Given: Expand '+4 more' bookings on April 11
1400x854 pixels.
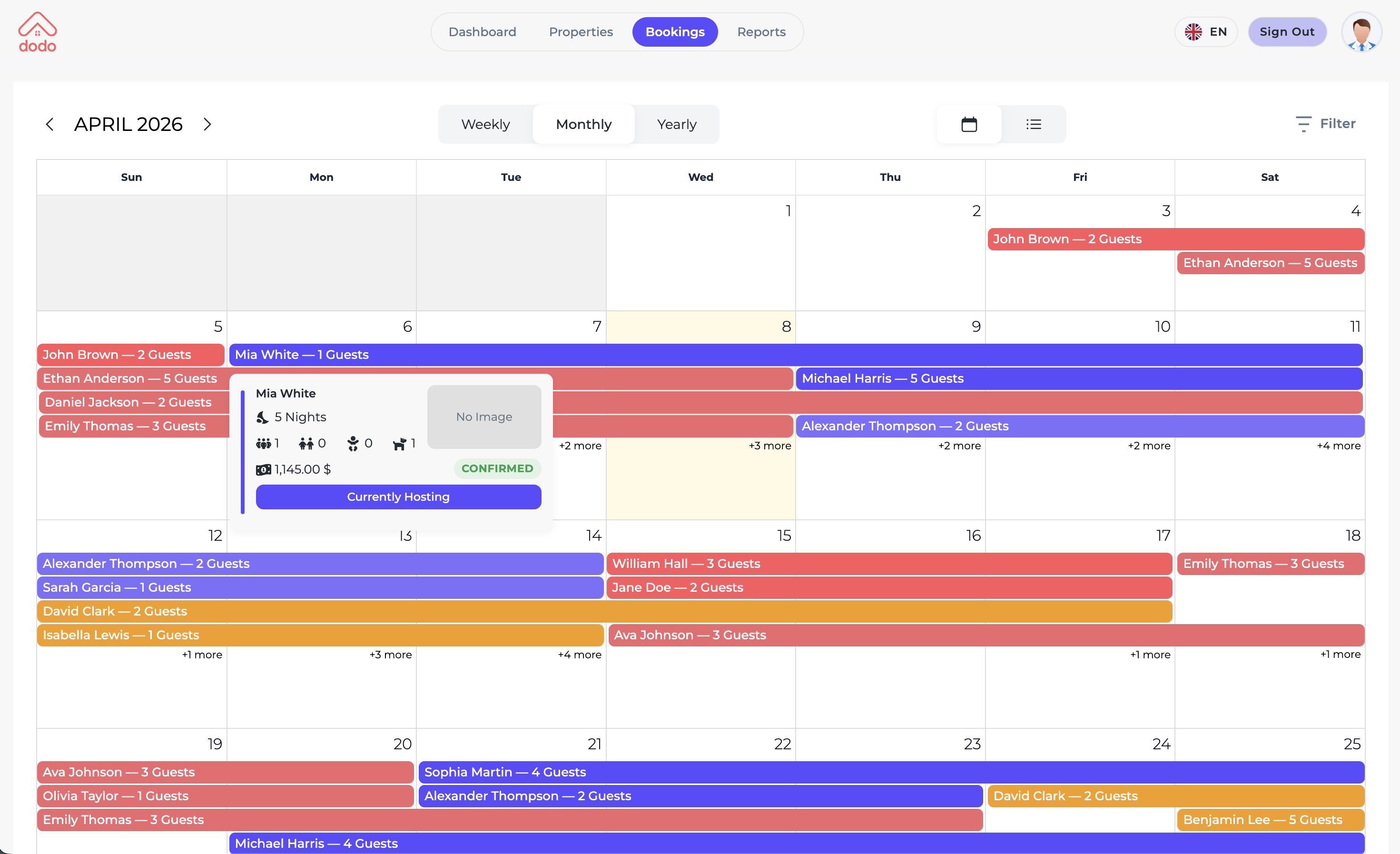Looking at the screenshot, I should (x=1338, y=446).
